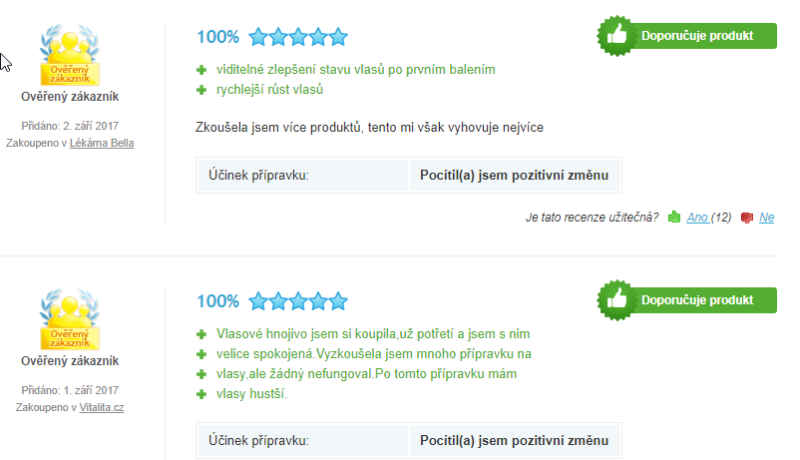The height and width of the screenshot is (460, 800).
Task: Click the first review's green thumbs-up seal
Action: (x=617, y=36)
